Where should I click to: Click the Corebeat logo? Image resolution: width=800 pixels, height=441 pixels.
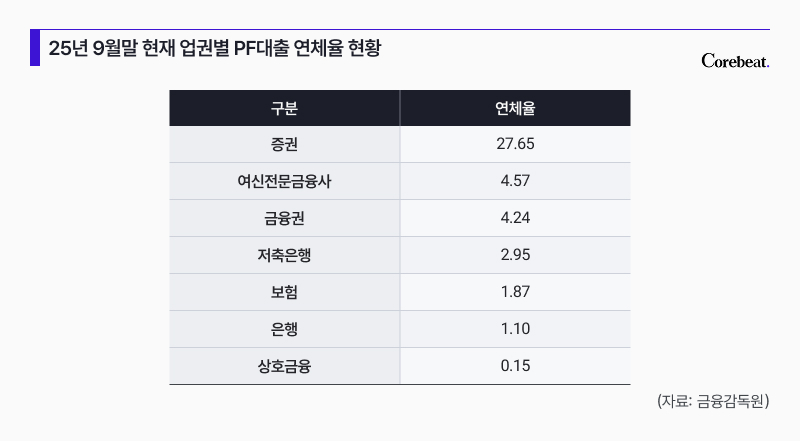coord(735,62)
